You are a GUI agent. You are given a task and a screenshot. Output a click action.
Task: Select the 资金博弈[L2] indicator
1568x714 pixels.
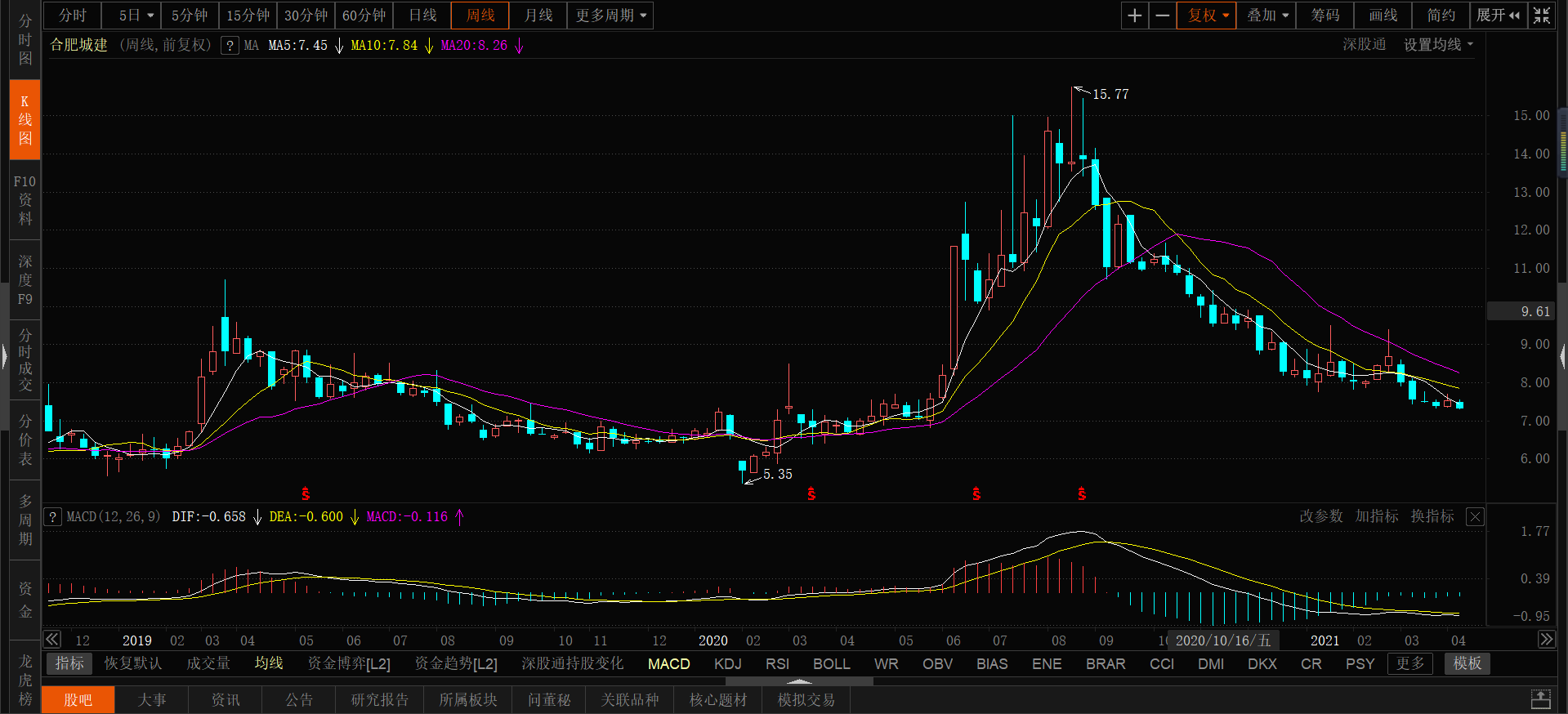pyautogui.click(x=349, y=663)
